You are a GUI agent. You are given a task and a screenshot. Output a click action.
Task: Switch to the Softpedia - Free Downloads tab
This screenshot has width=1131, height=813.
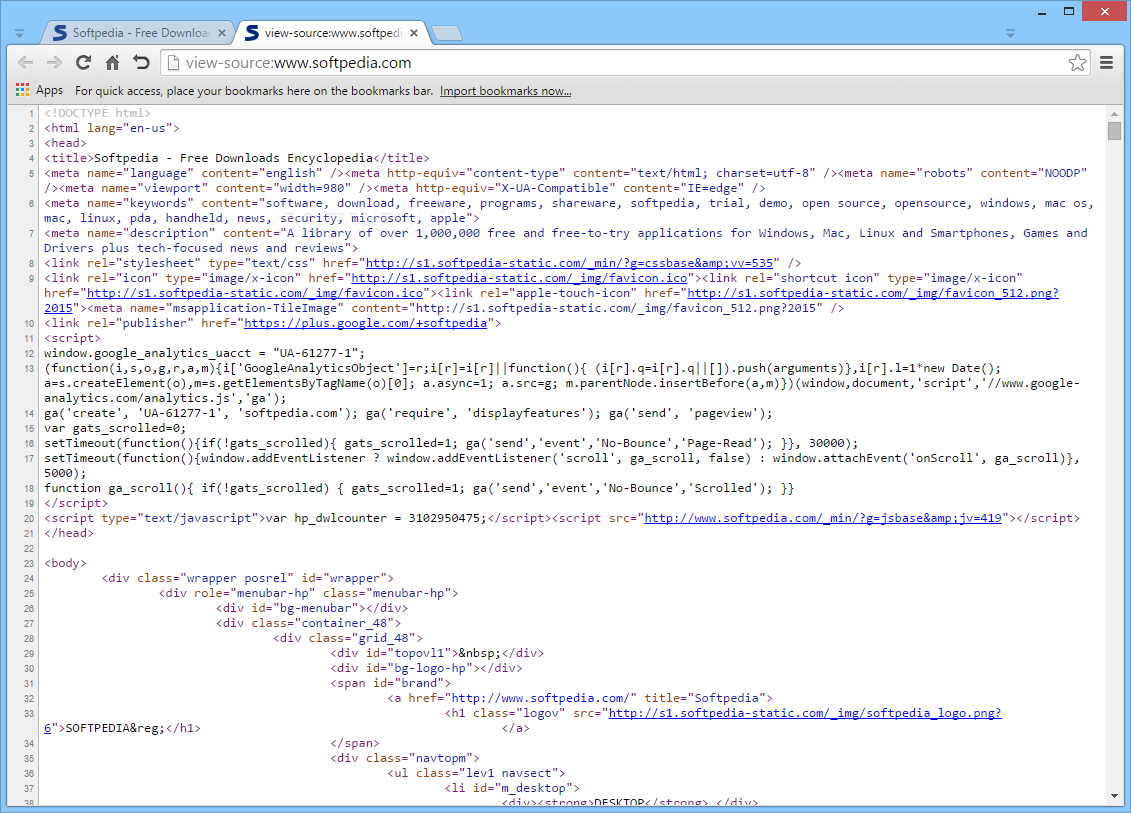click(x=139, y=33)
